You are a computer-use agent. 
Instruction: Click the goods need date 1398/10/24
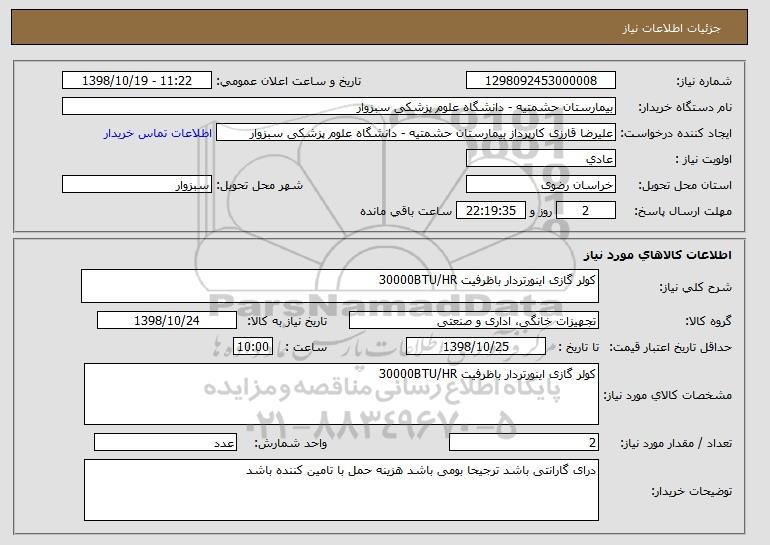[x=167, y=321]
